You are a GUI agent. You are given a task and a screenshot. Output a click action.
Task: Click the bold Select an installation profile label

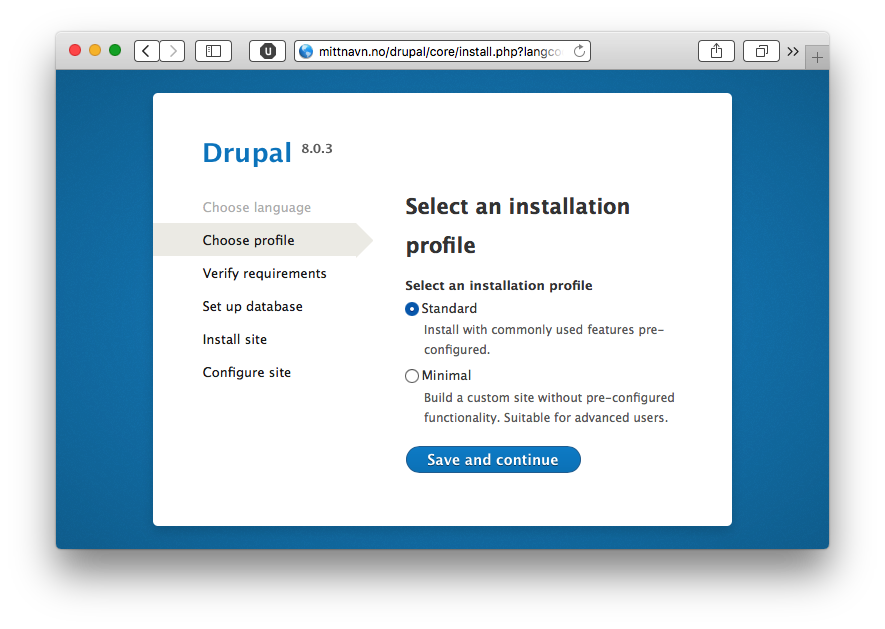[x=499, y=285]
